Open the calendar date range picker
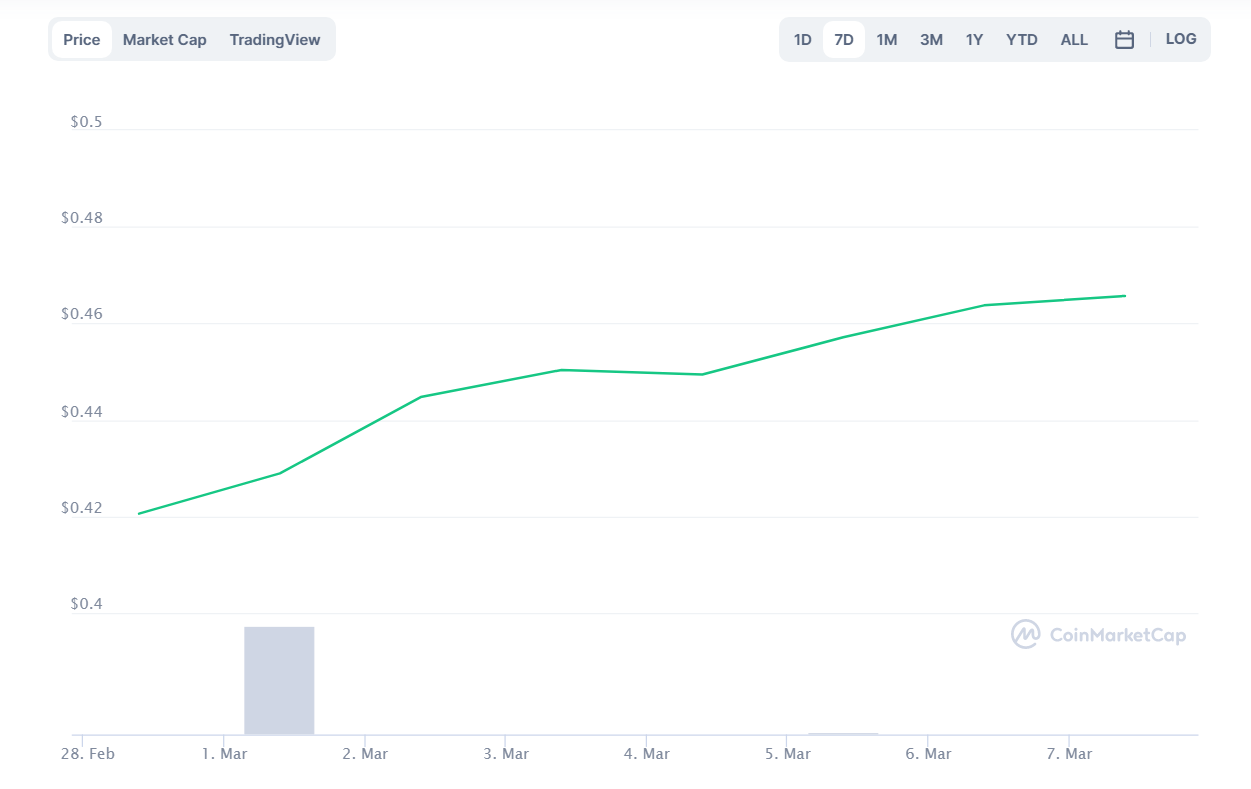Viewport: 1251px width, 789px height. click(1124, 40)
